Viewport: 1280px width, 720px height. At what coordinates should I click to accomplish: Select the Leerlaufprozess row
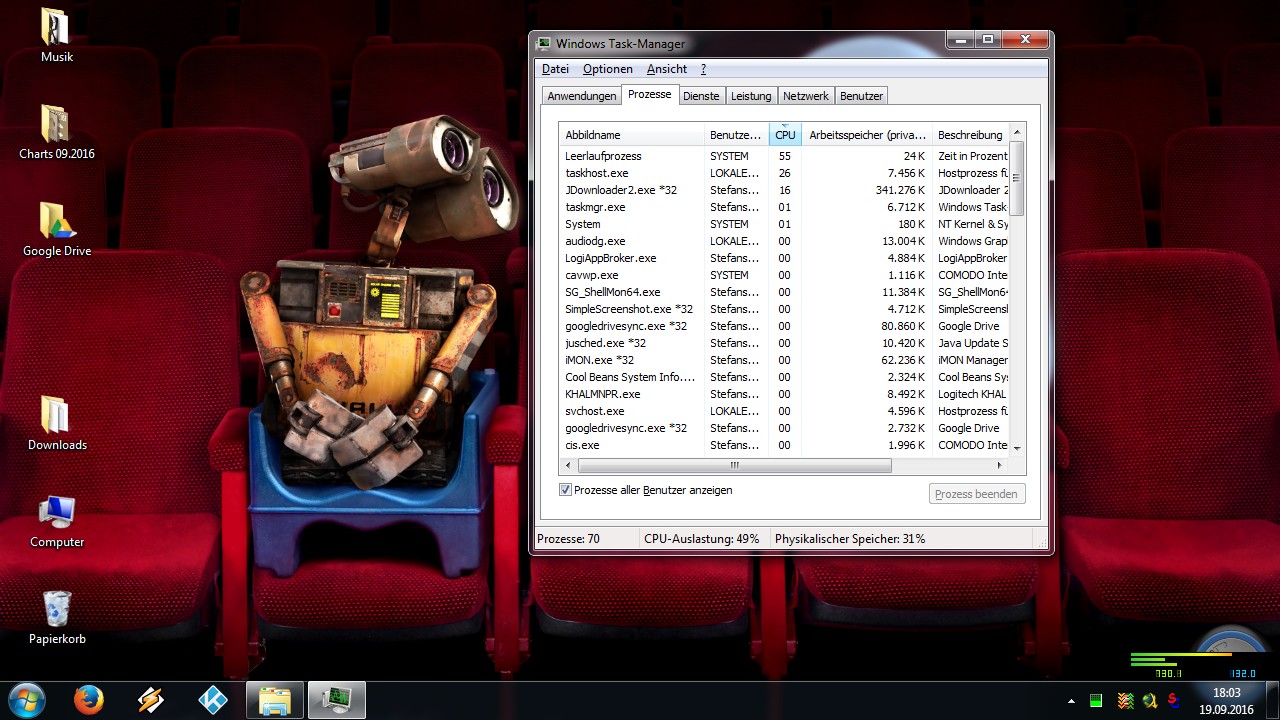point(784,156)
